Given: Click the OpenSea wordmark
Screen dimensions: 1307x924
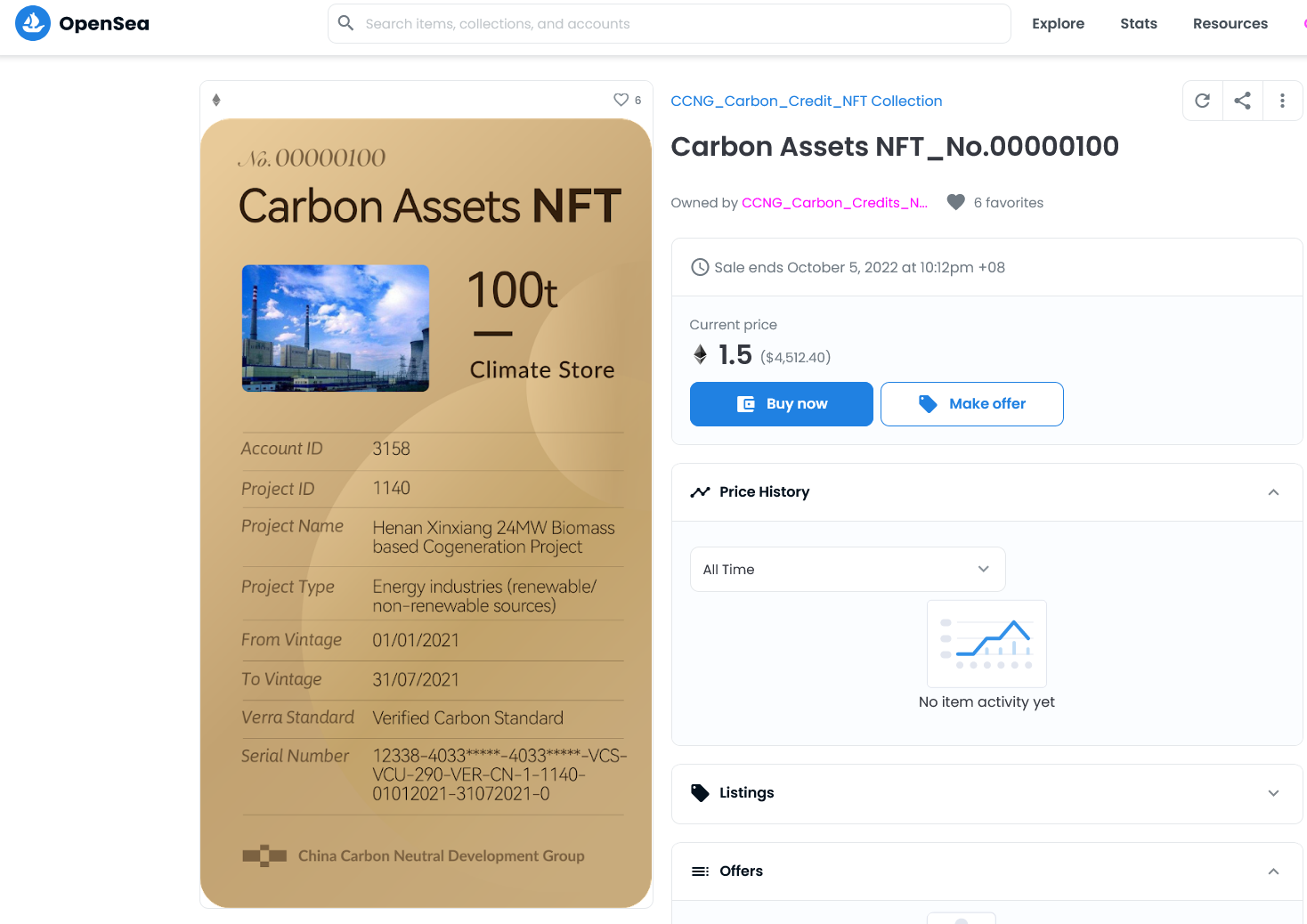Looking at the screenshot, I should click(104, 23).
